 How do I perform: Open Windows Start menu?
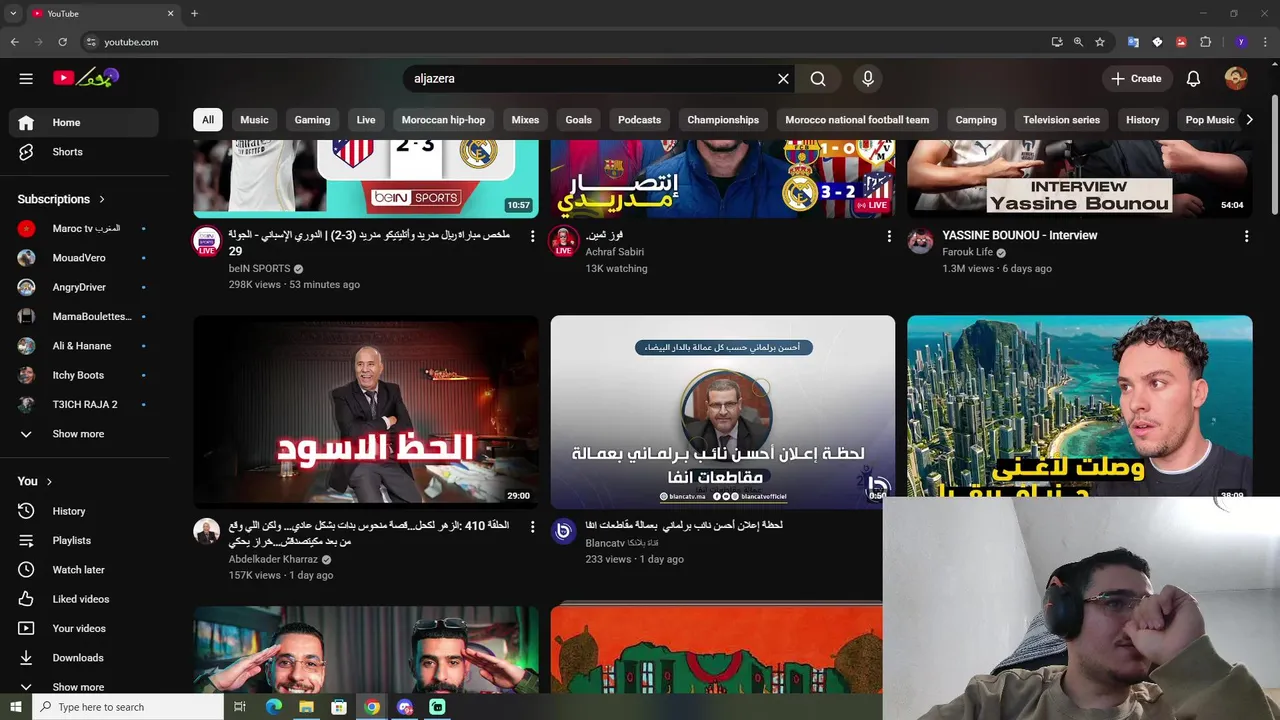click(x=15, y=707)
